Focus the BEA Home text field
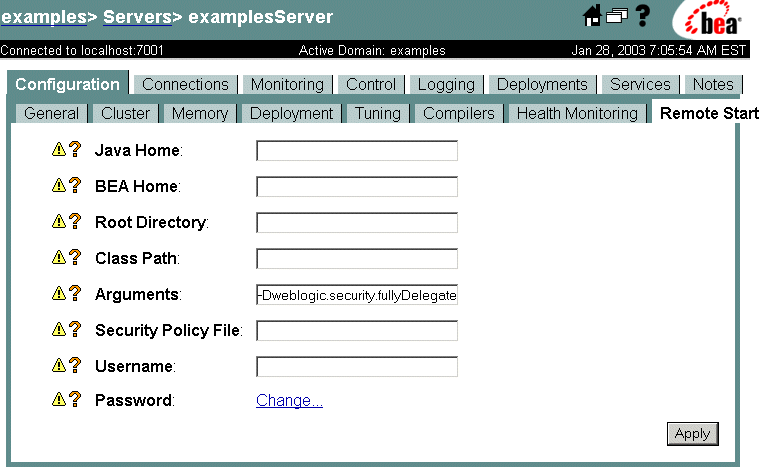 357,186
